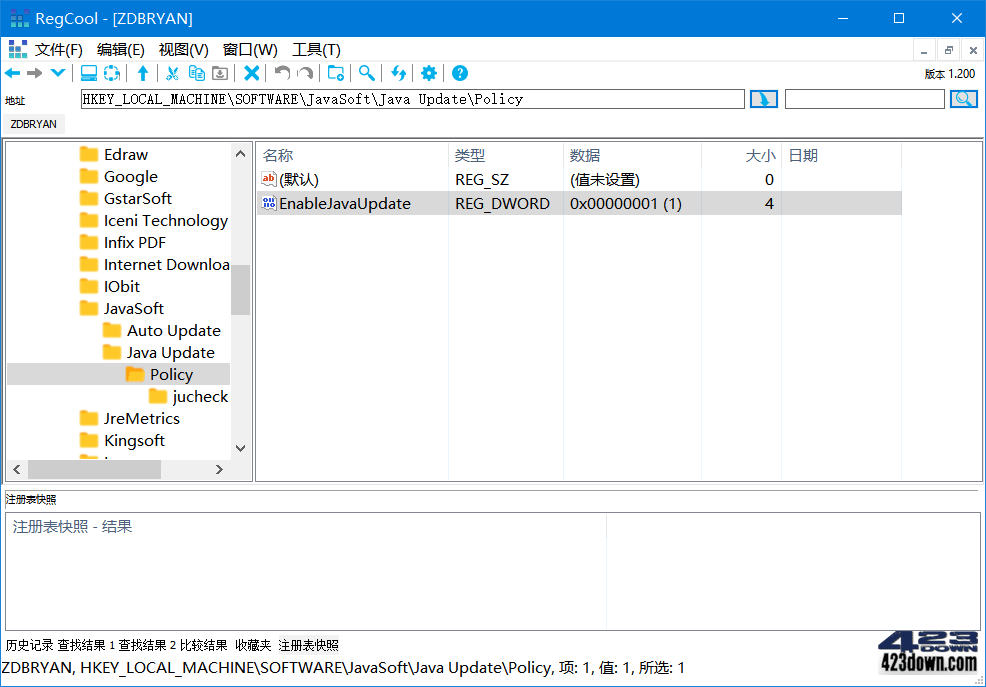Open the 视图 menu
This screenshot has width=986, height=687.
182,49
